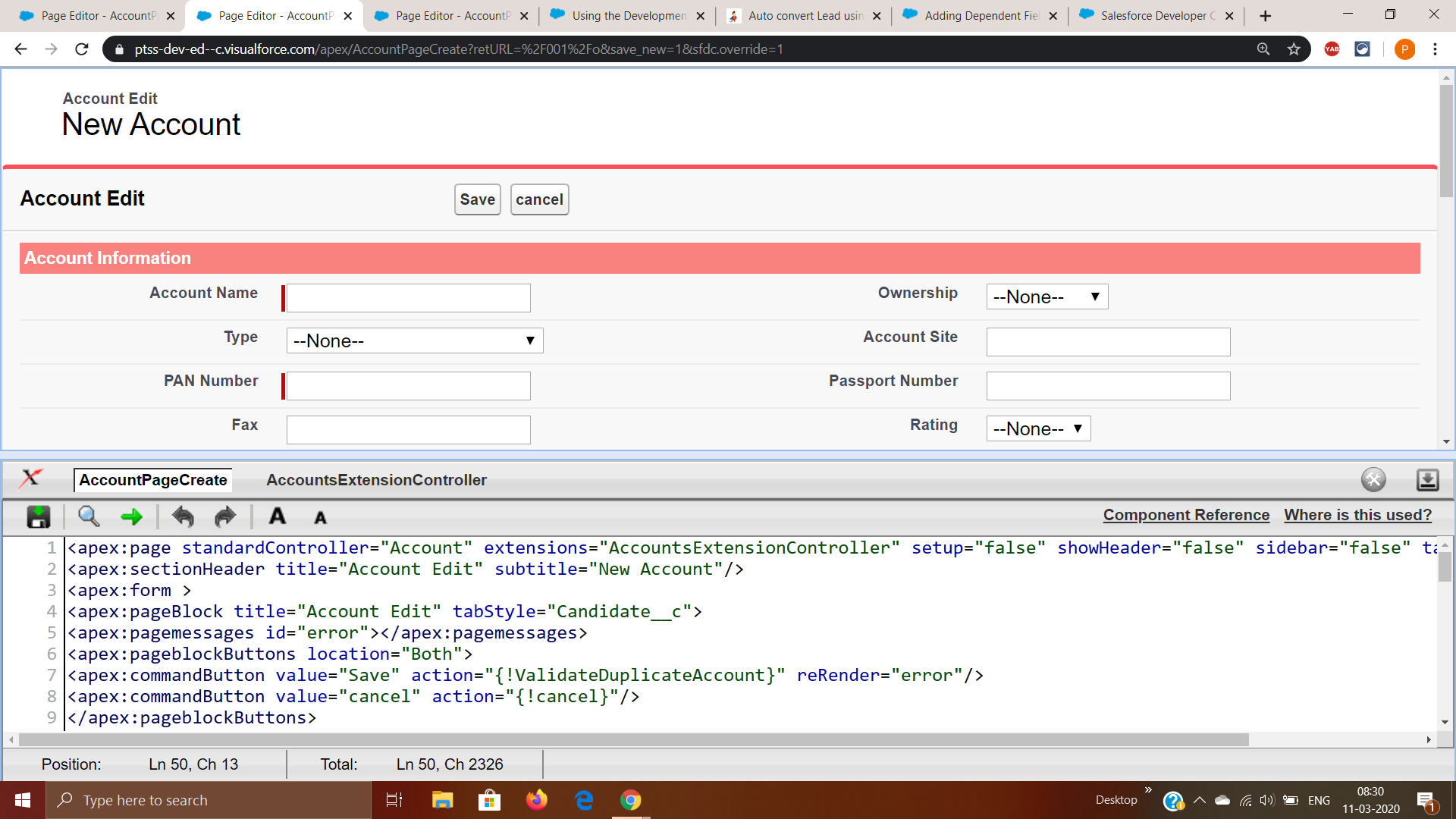Click the redo arrow icon in editor
This screenshot has width=1456, height=819.
pos(225,517)
